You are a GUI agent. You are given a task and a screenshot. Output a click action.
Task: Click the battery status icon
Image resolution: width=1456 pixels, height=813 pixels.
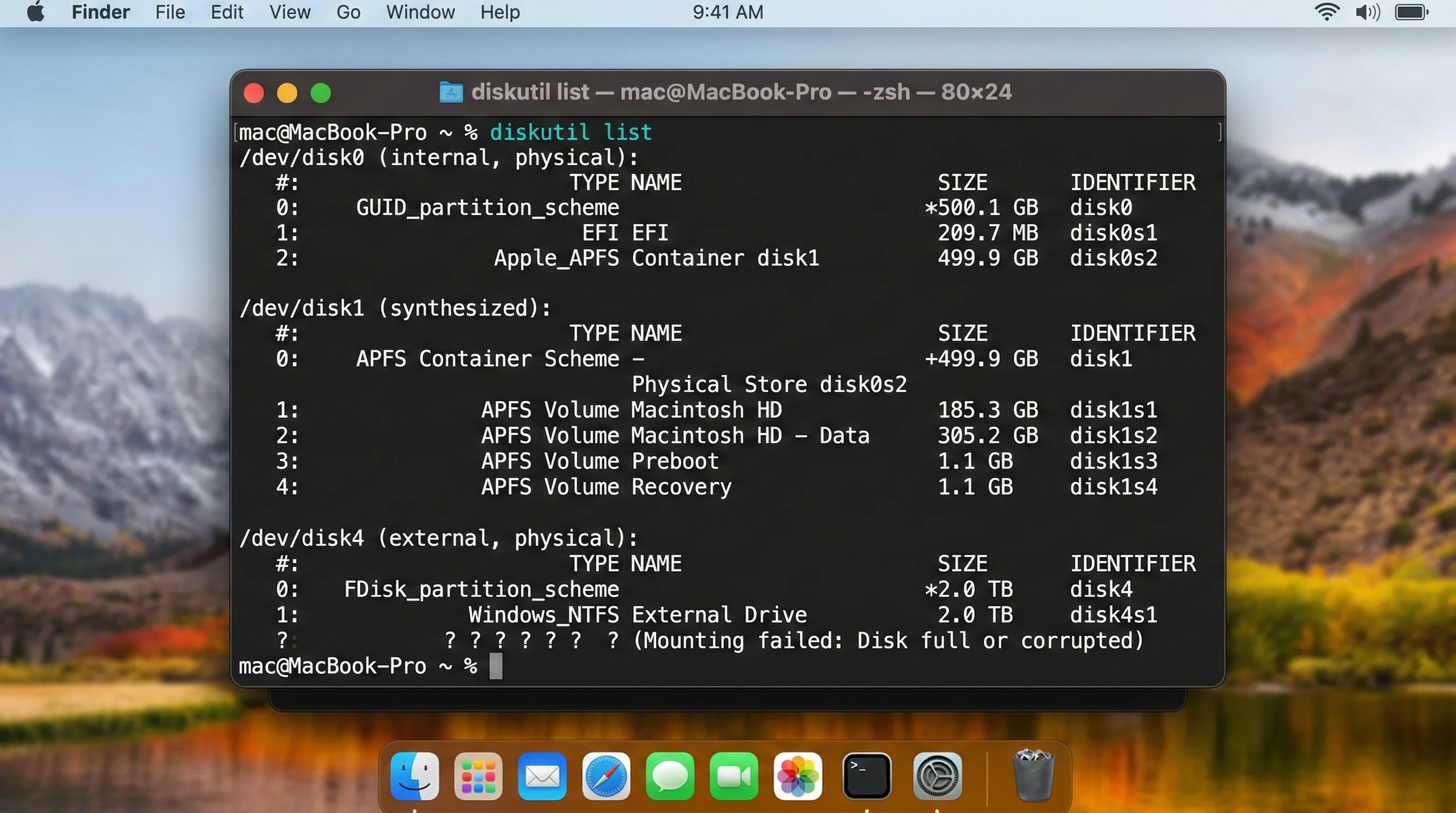tap(1412, 12)
